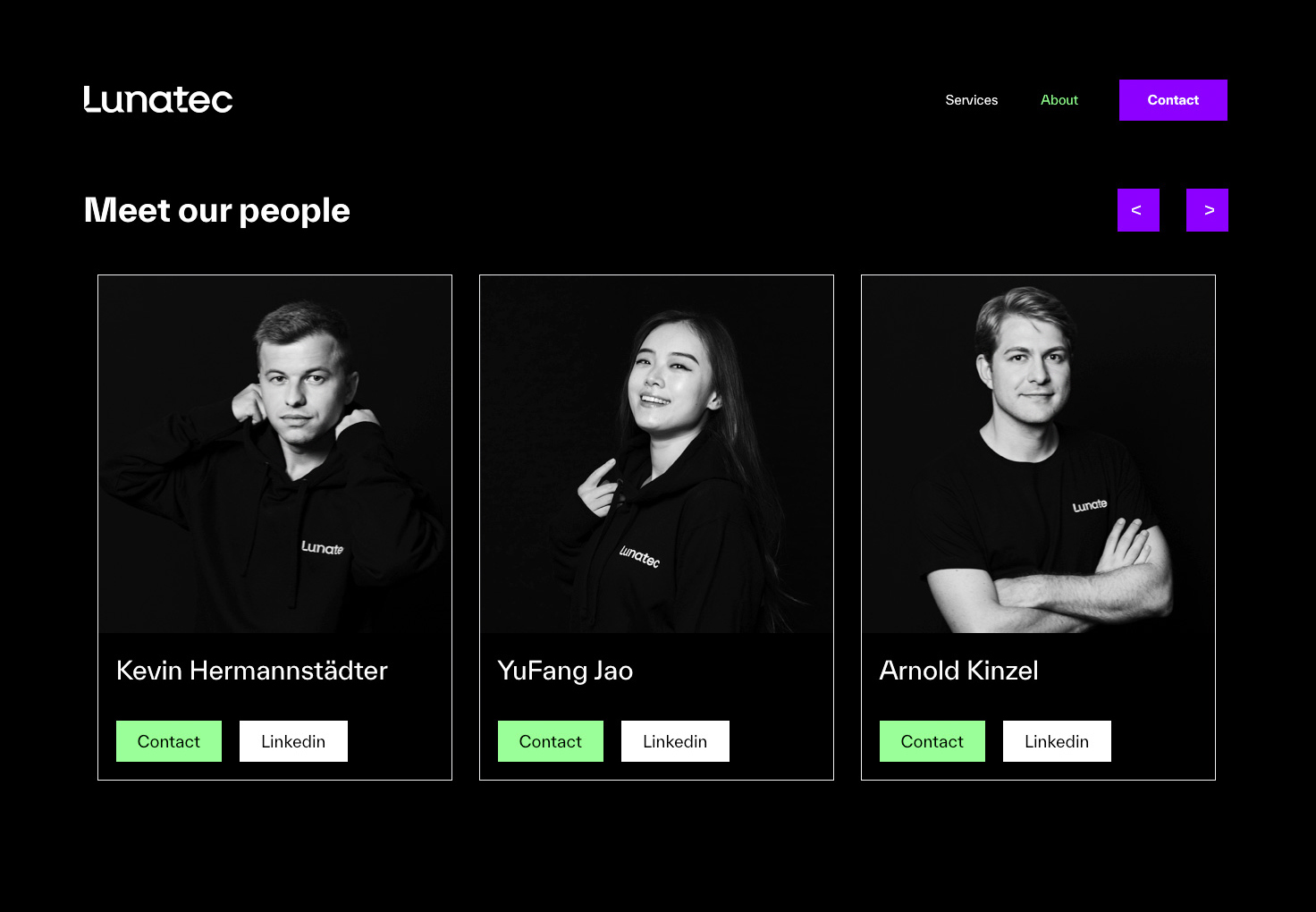
Task: Open Kevin Hermannstädter's Linkedin
Action: pos(293,741)
